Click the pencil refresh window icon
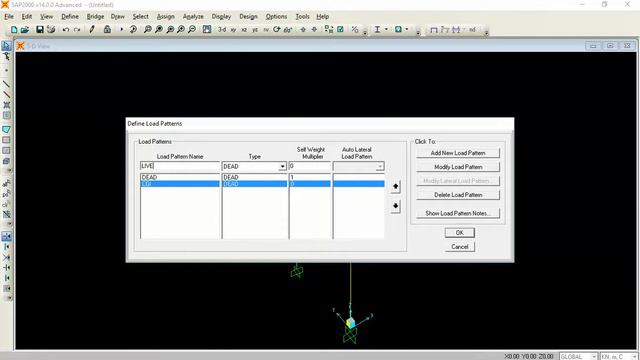Viewport: 640px width, 360px height. point(92,29)
